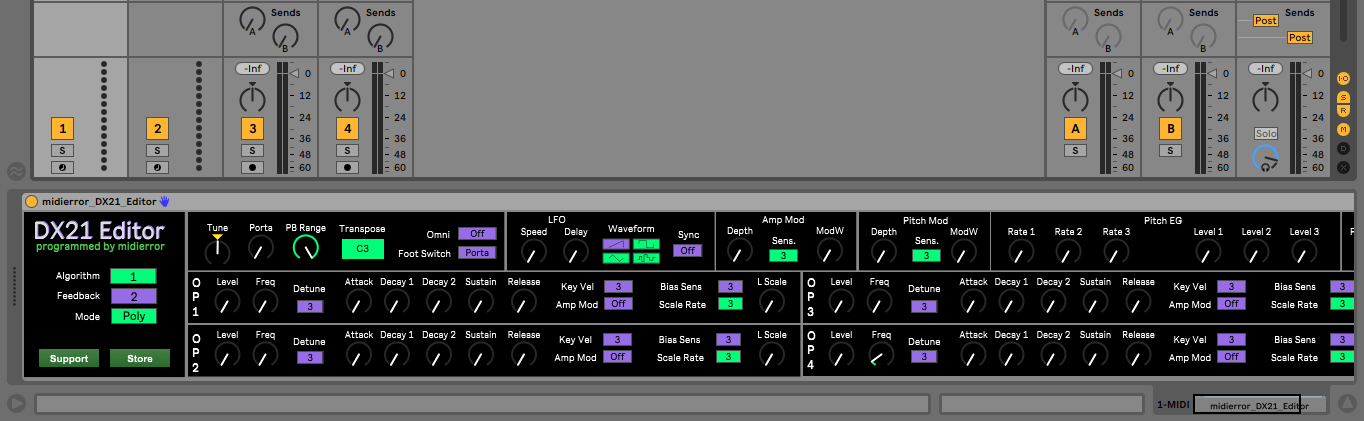Click the hand icon beside the device title

[x=165, y=201]
